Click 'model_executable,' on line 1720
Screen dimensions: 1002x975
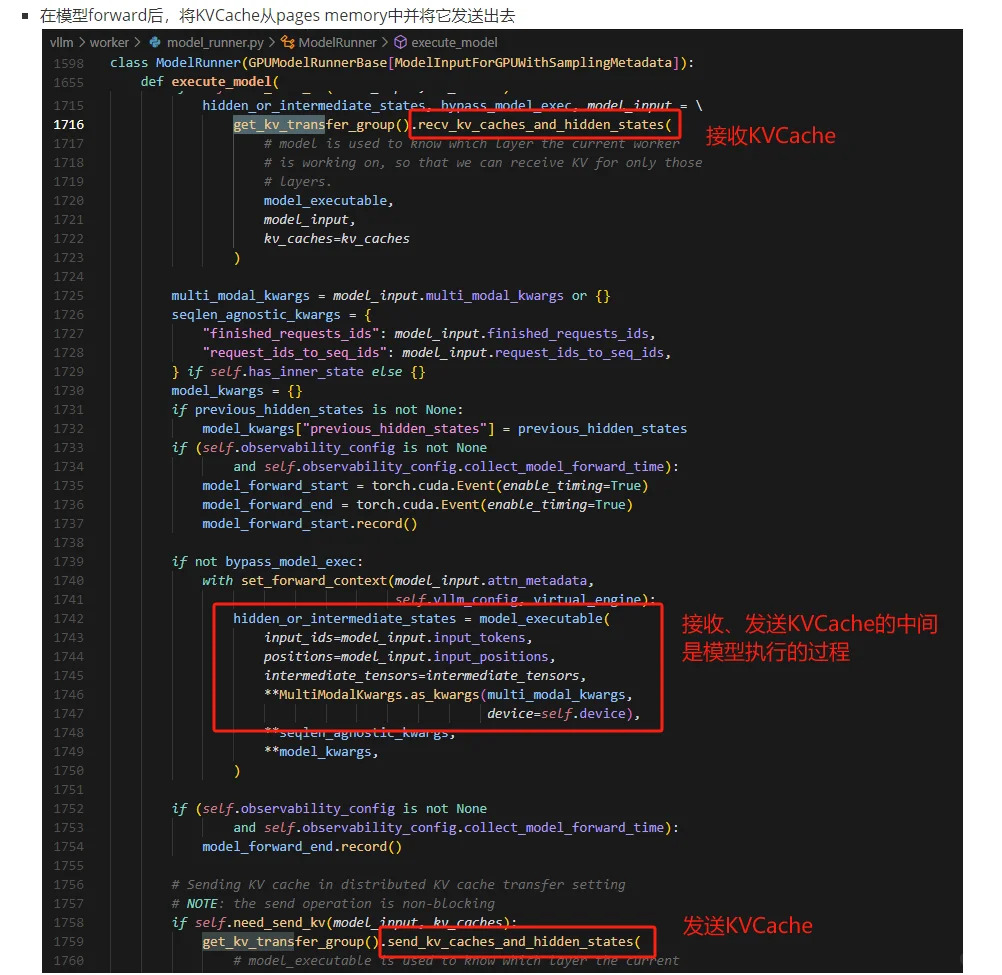tap(328, 201)
